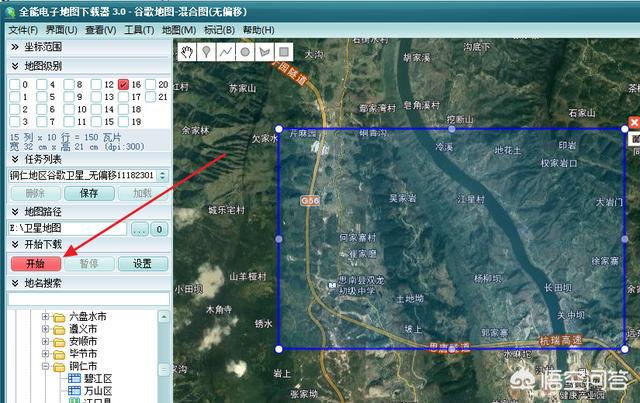This screenshot has width=640, height=403.
Task: Click the red close icon on selection box
Action: point(633,122)
